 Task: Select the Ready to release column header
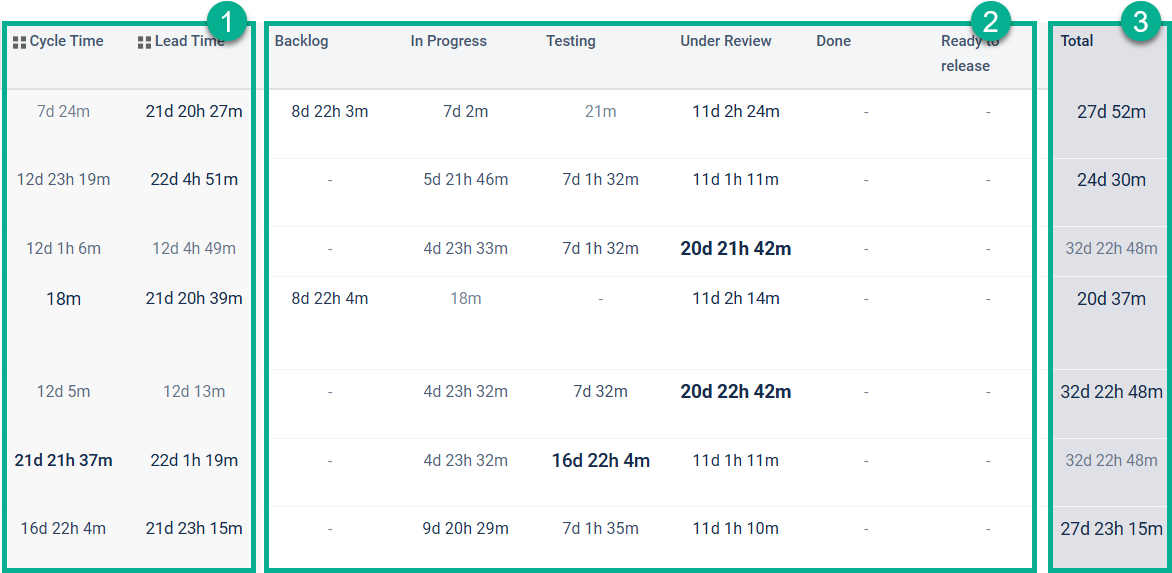coord(966,53)
